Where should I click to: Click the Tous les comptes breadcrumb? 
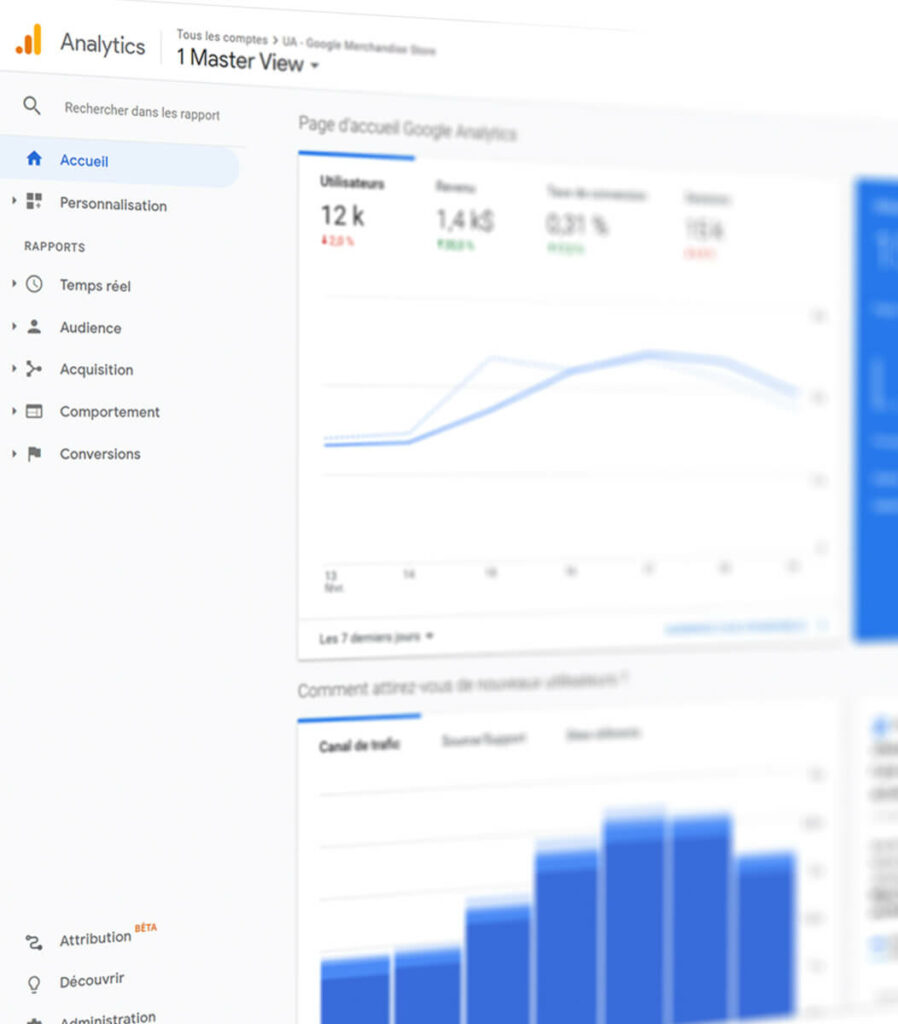(x=221, y=37)
